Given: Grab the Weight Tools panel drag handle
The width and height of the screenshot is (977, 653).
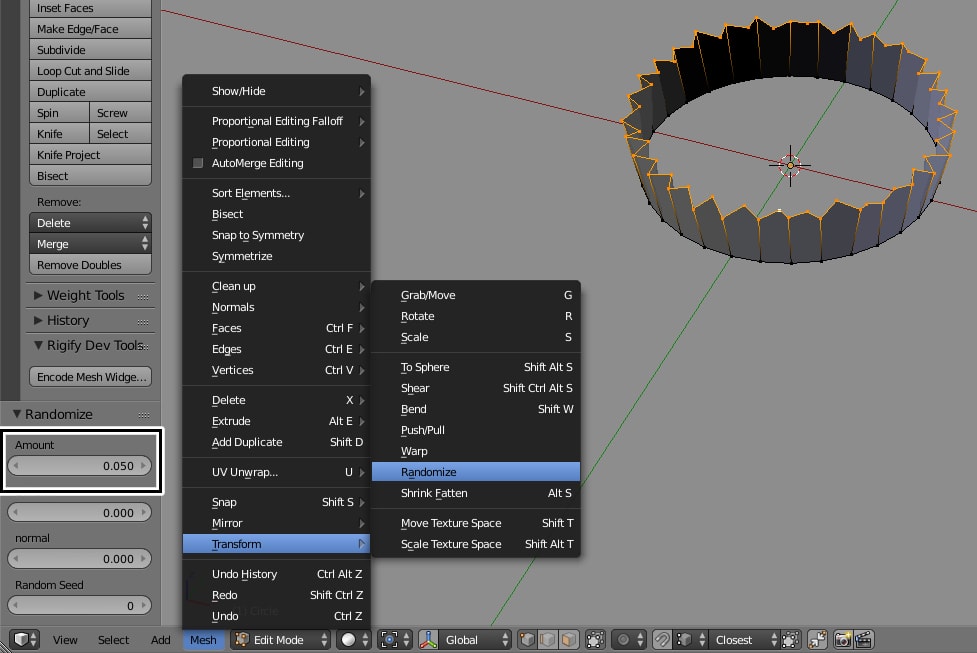Looking at the screenshot, I should pyautogui.click(x=143, y=297).
